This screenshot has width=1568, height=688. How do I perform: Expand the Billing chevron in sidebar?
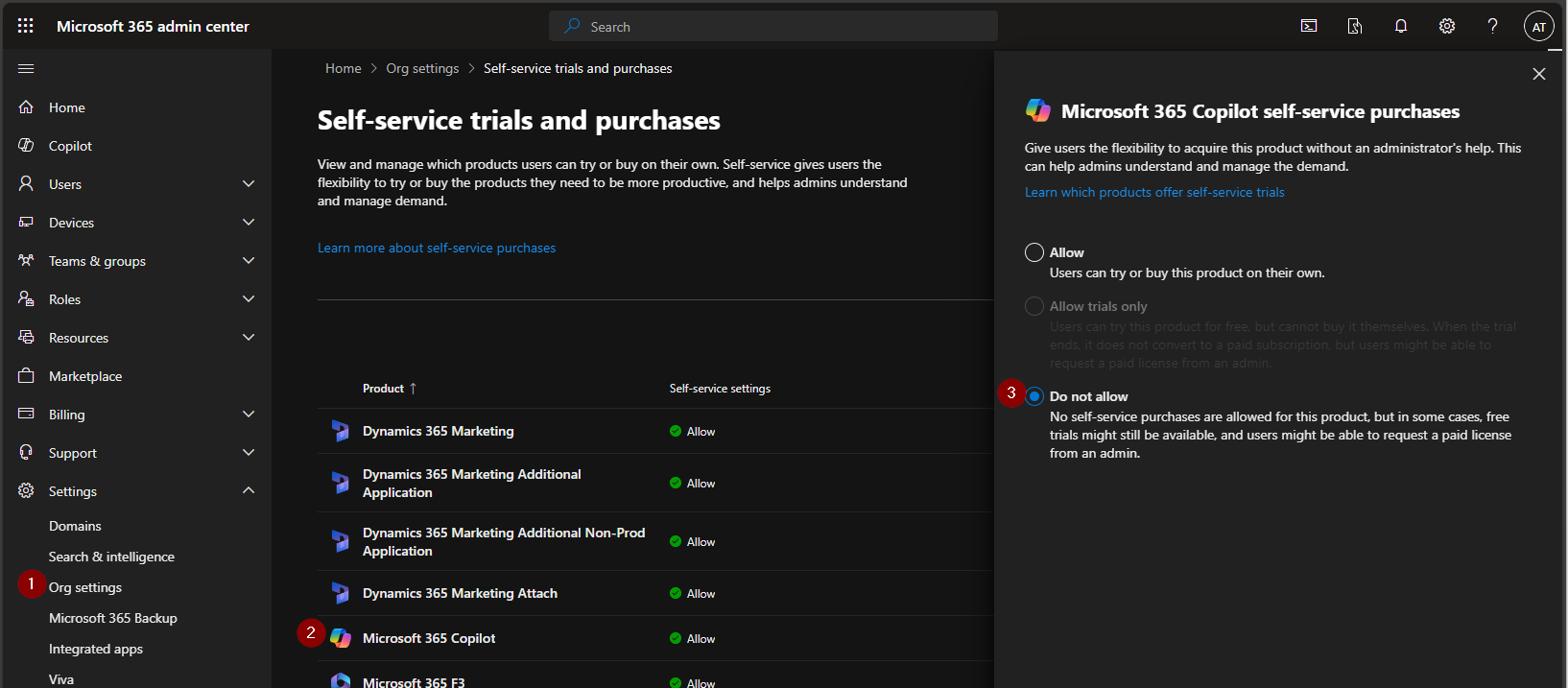[x=249, y=415]
